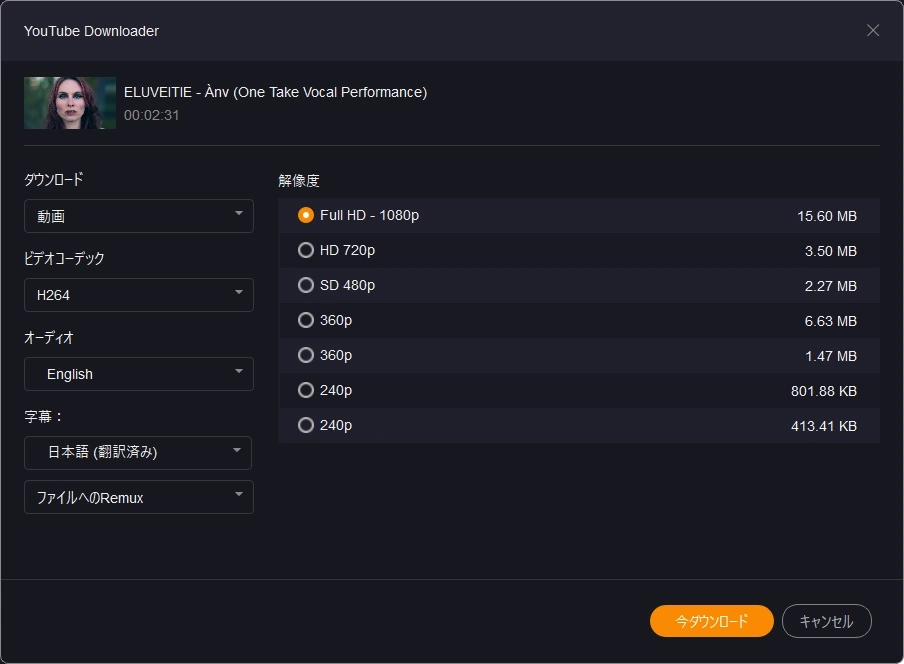Select SD 480p resolution option
The width and height of the screenshot is (904, 664).
(306, 285)
